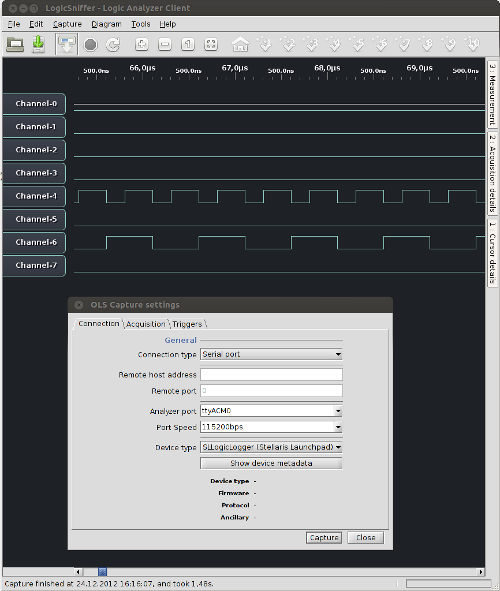
Task: Select the Channel-7 label
Action: 34,265
